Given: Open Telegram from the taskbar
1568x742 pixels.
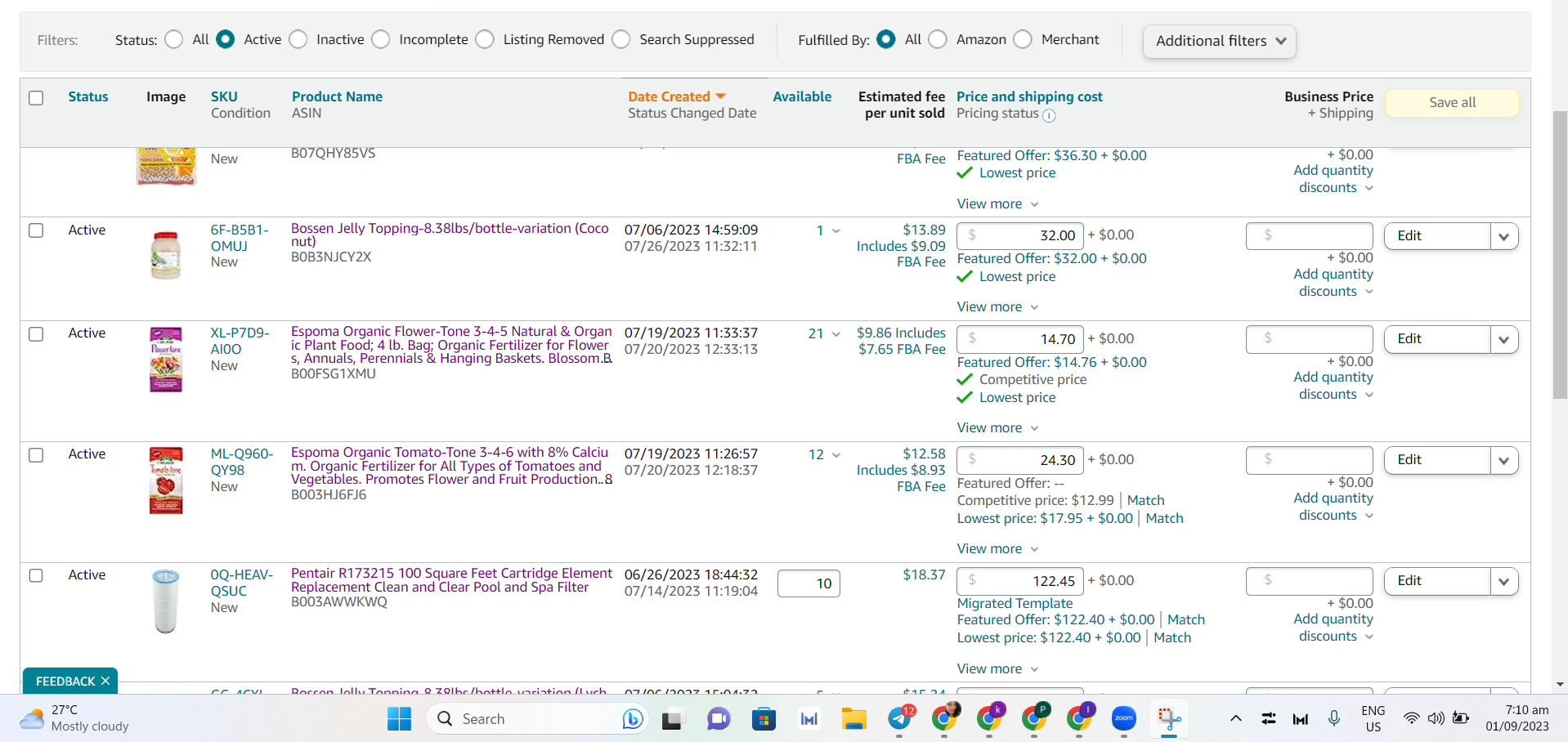Looking at the screenshot, I should tap(900, 719).
